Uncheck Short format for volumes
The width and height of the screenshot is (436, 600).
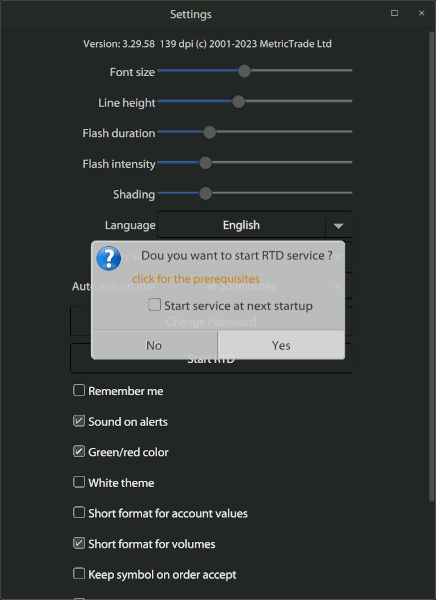(79, 543)
